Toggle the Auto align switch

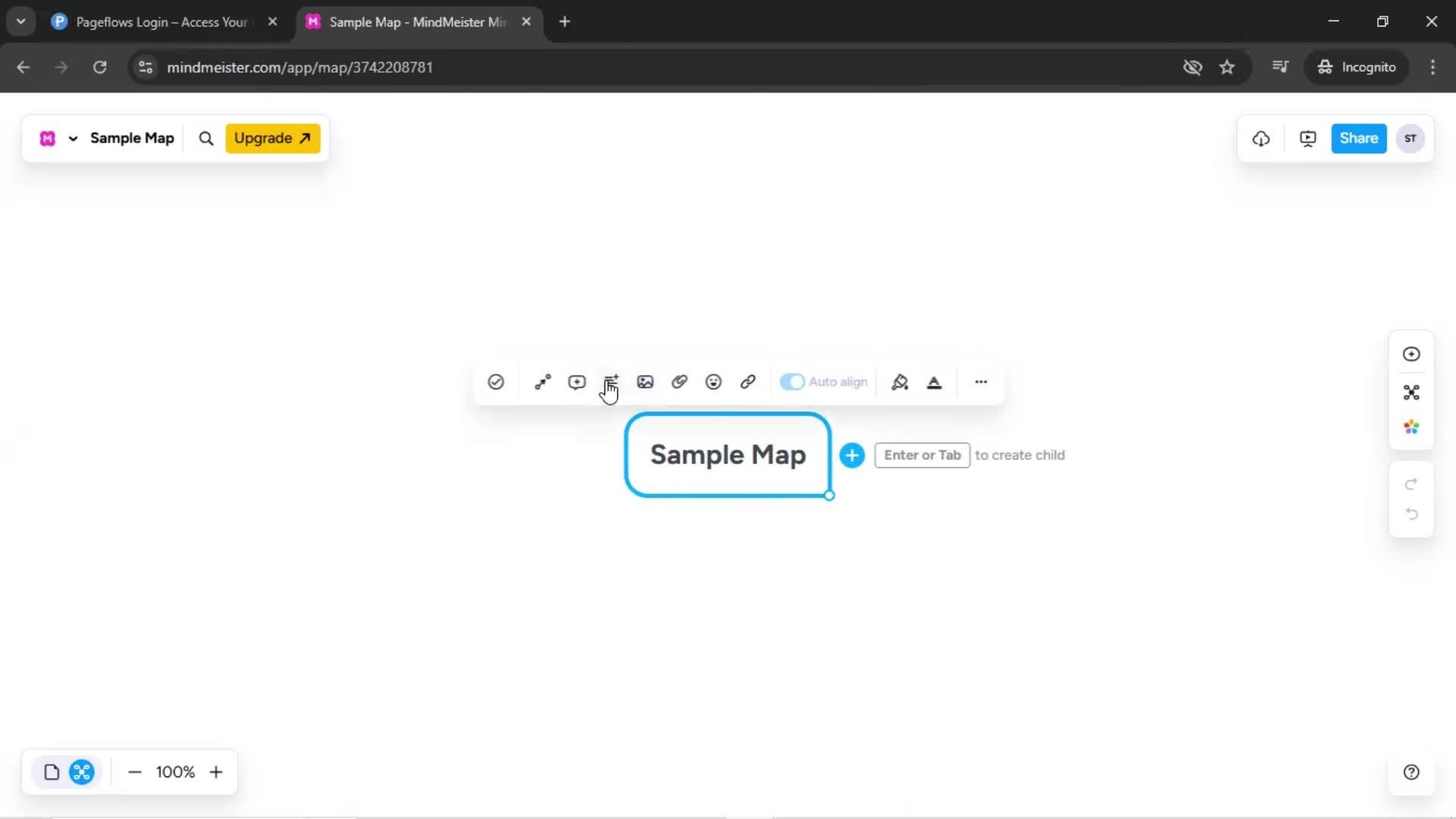tap(792, 381)
